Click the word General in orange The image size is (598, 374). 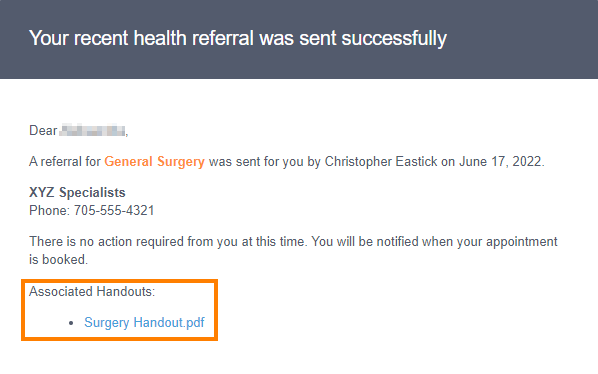click(x=129, y=162)
